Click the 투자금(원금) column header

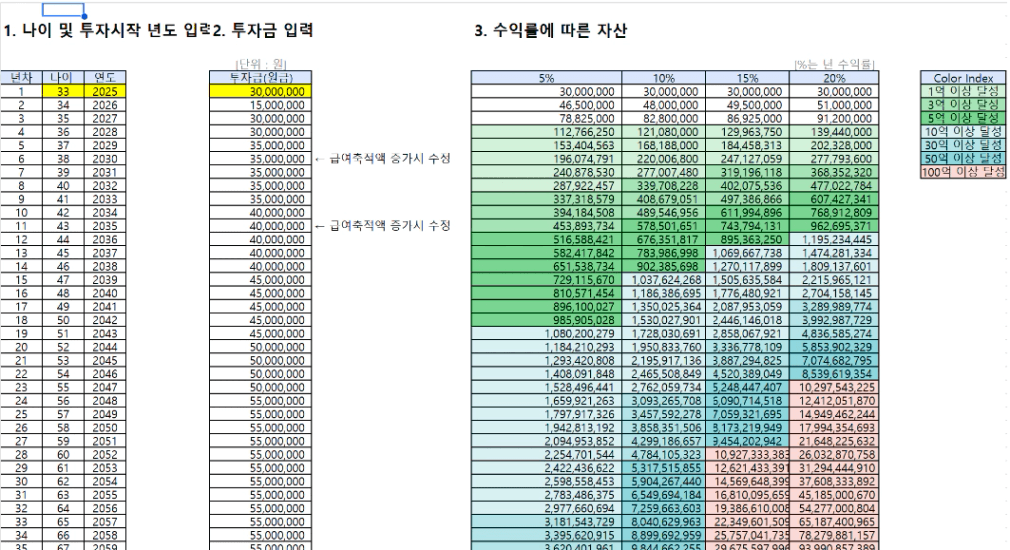click(x=261, y=78)
